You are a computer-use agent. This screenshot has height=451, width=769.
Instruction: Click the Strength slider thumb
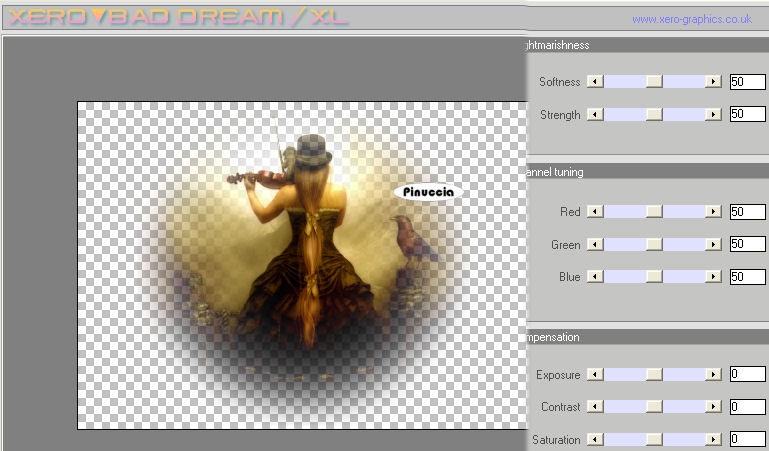coord(654,114)
